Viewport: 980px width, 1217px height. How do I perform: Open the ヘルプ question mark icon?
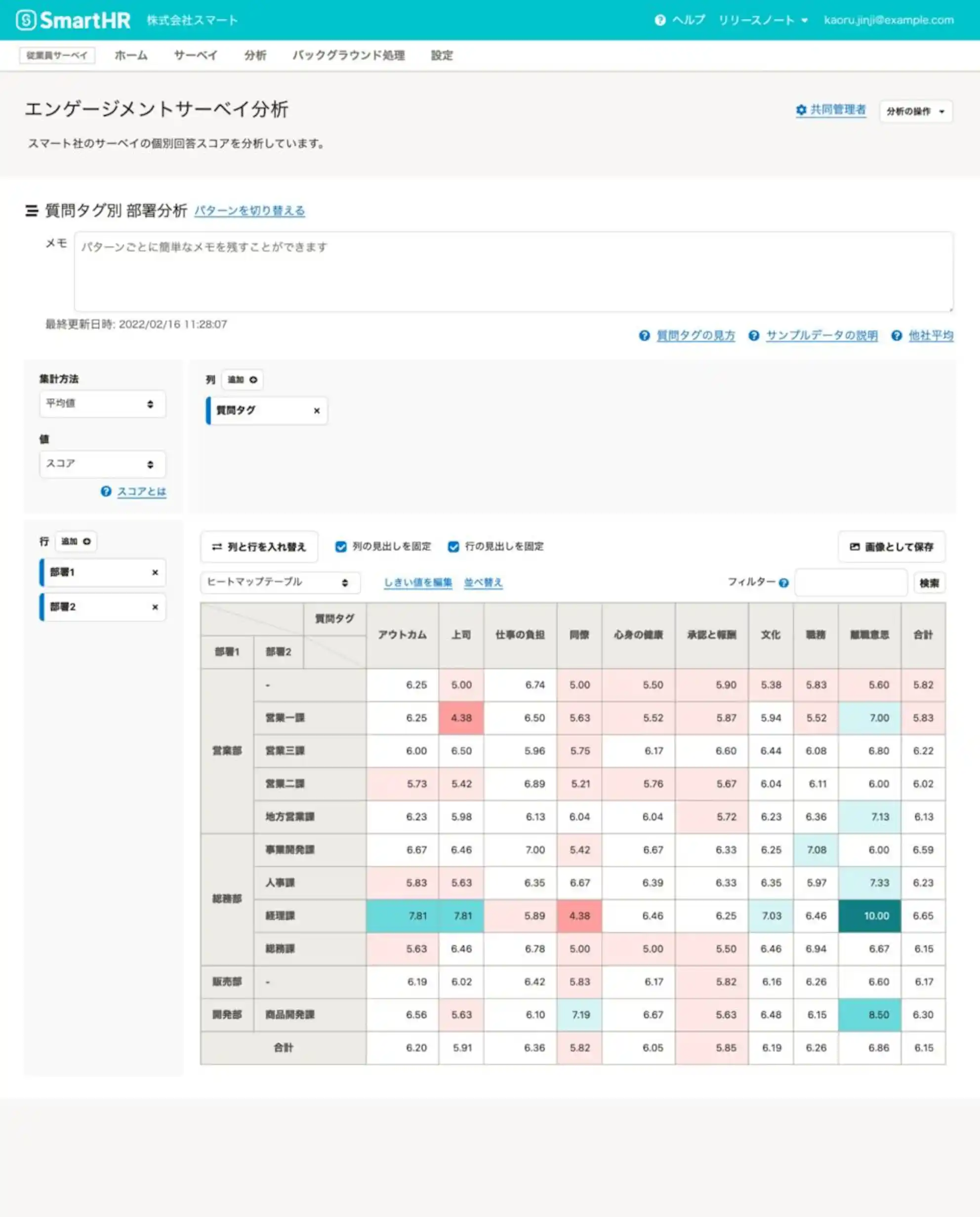[x=659, y=20]
